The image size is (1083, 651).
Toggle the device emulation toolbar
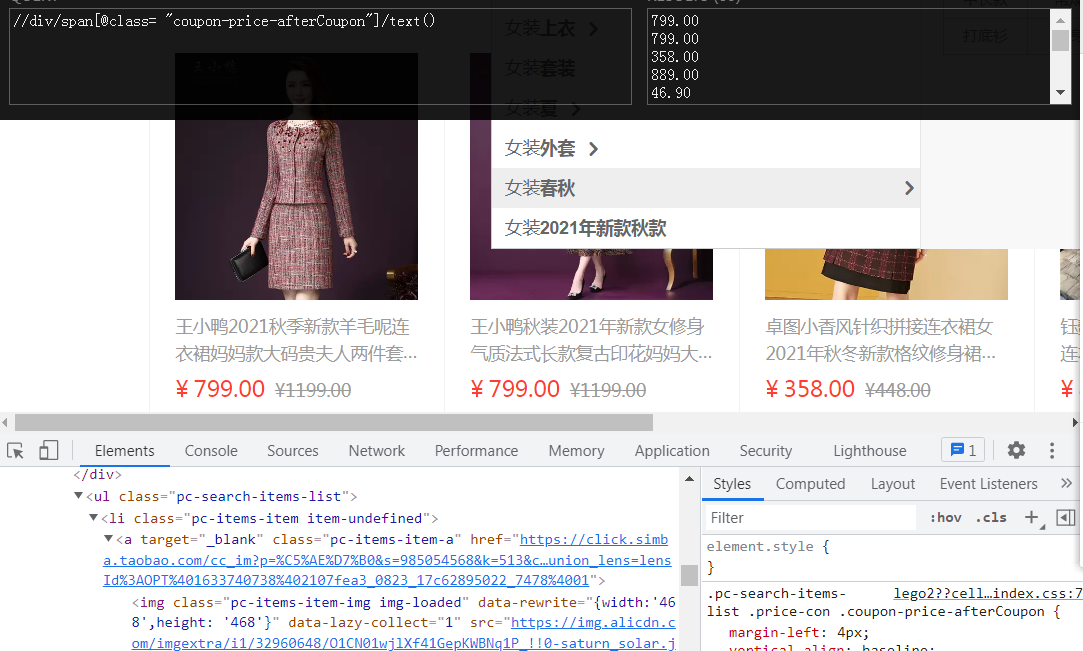click(x=48, y=450)
